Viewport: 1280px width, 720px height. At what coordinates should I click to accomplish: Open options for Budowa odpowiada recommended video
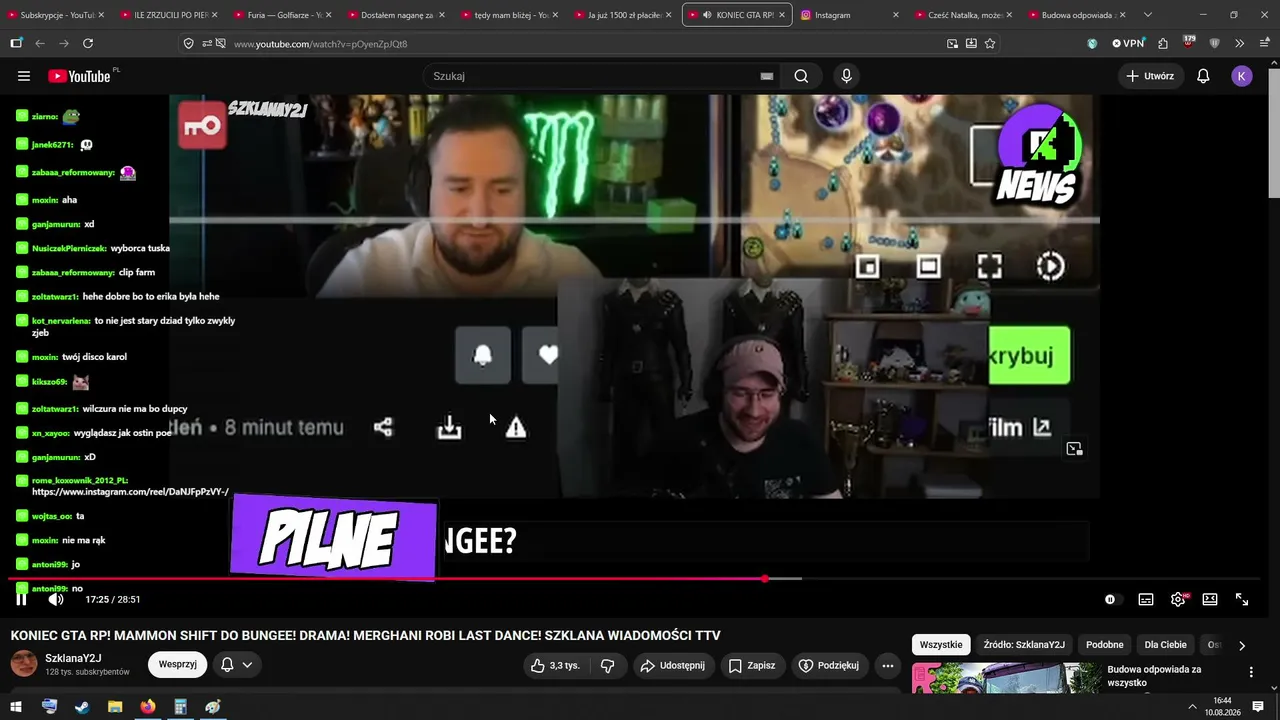click(1251, 672)
